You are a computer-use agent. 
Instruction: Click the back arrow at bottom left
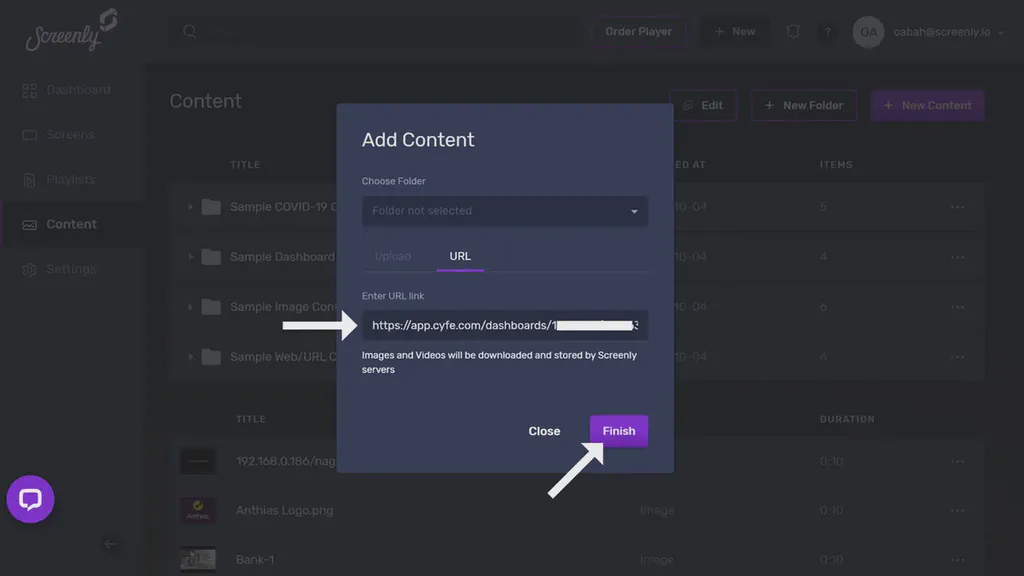tap(111, 544)
